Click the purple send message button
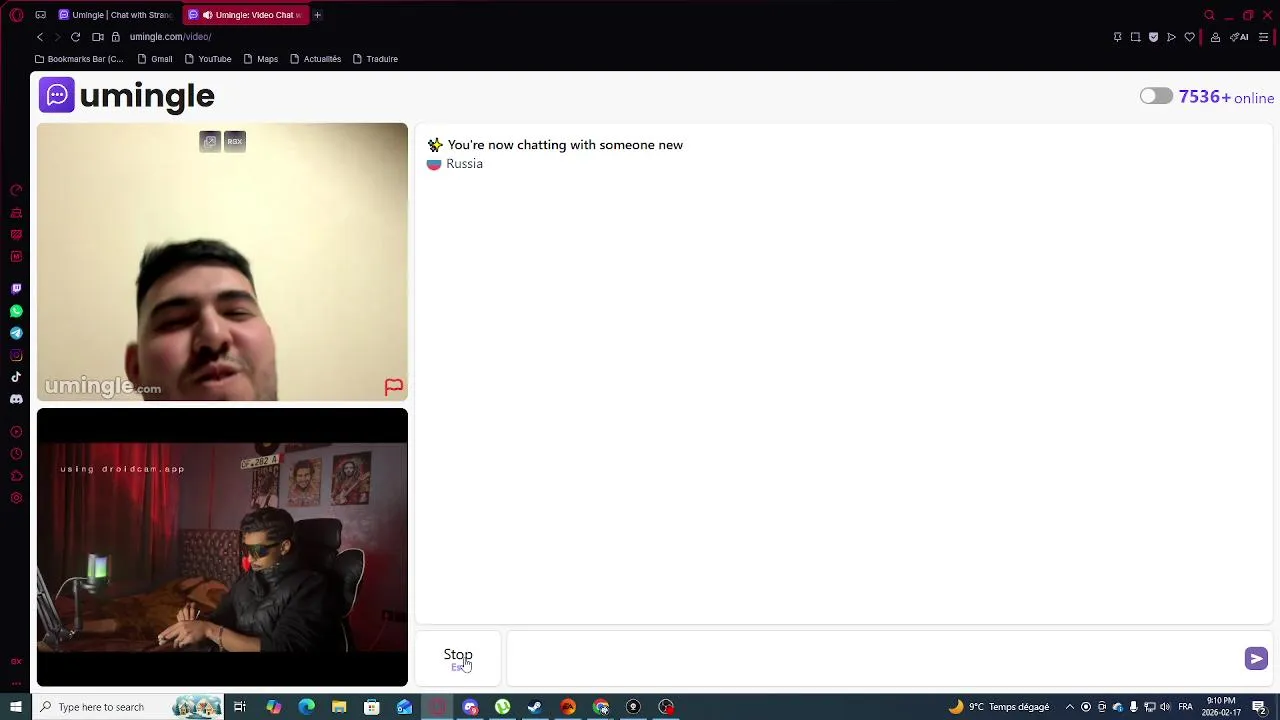1280x720 pixels. click(x=1256, y=658)
